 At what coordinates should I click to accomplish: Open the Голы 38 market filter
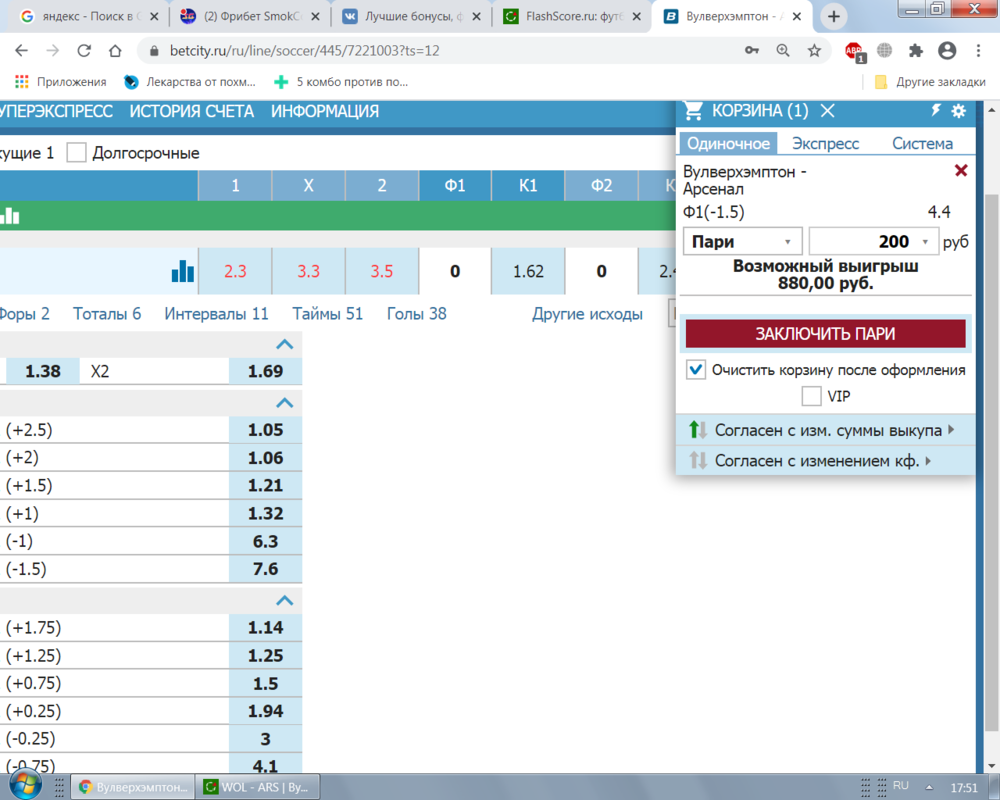(x=416, y=314)
